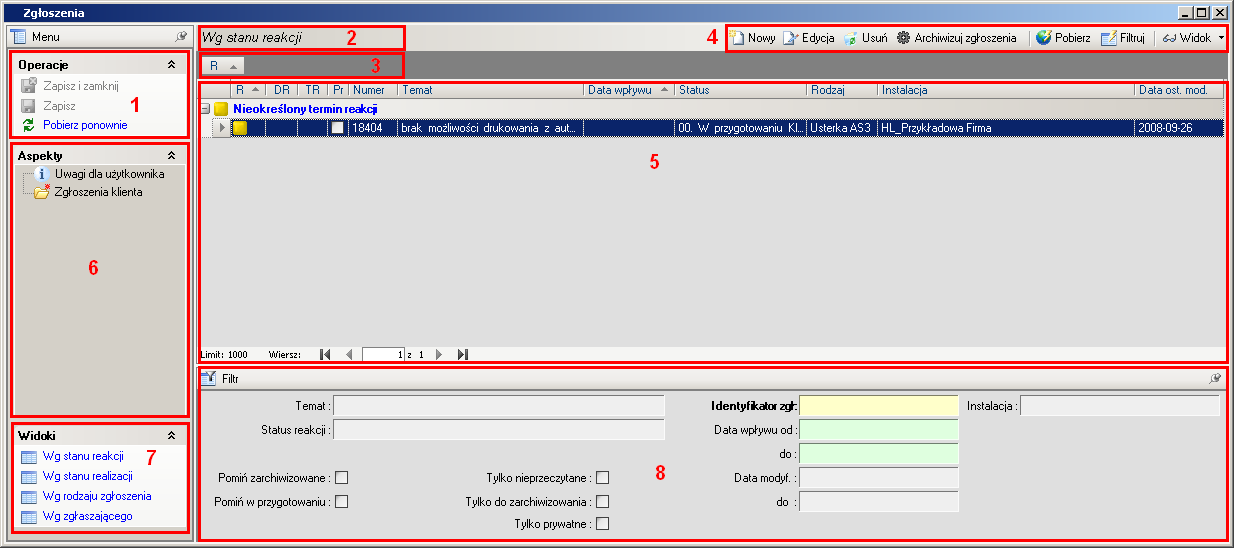Image resolution: width=1234 pixels, height=548 pixels.
Task: Open the Wg zgłaszającego view
Action: pyautogui.click(x=87, y=516)
